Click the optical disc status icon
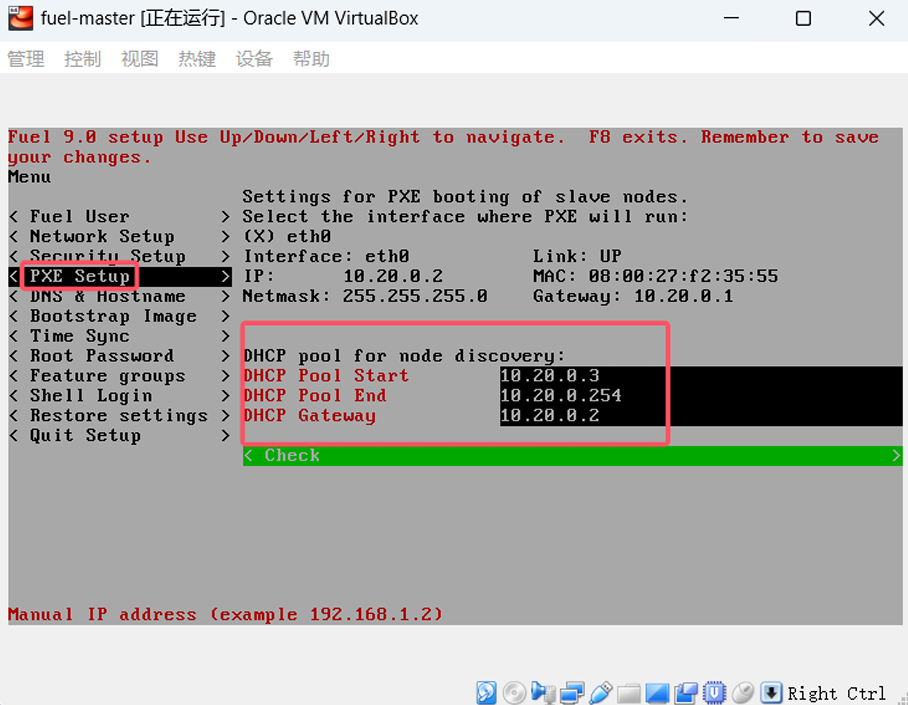 pyautogui.click(x=514, y=692)
